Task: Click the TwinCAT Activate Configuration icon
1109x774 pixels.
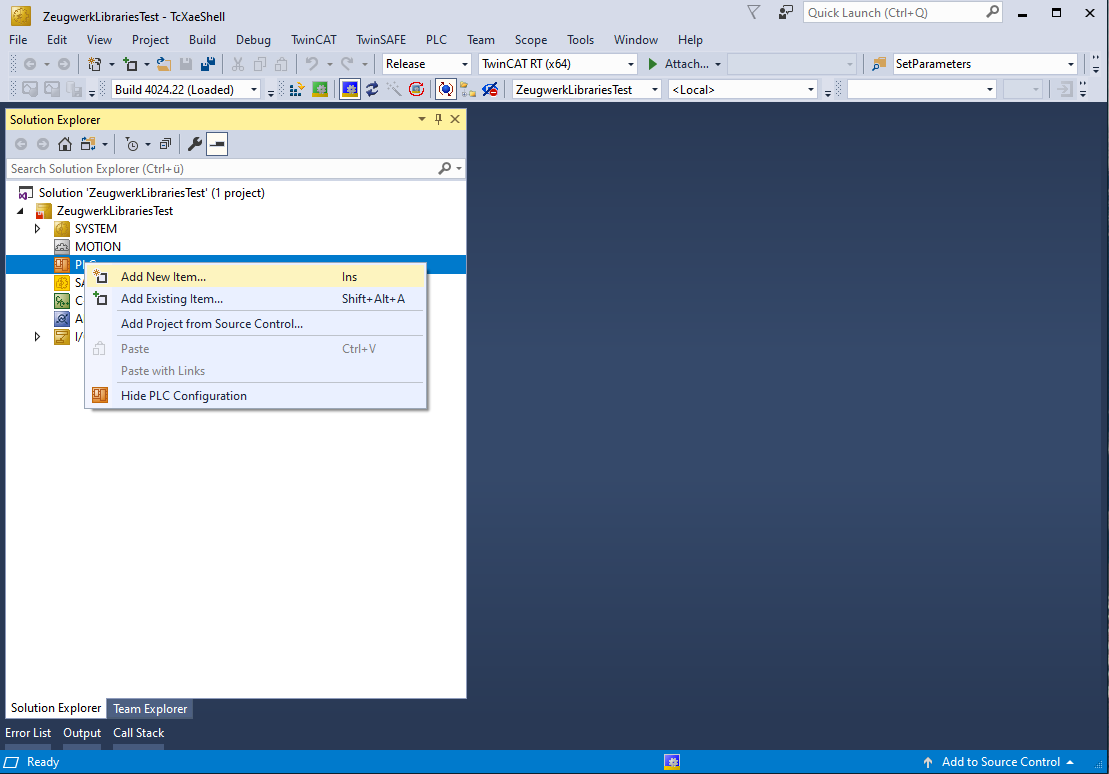Action: (297, 89)
